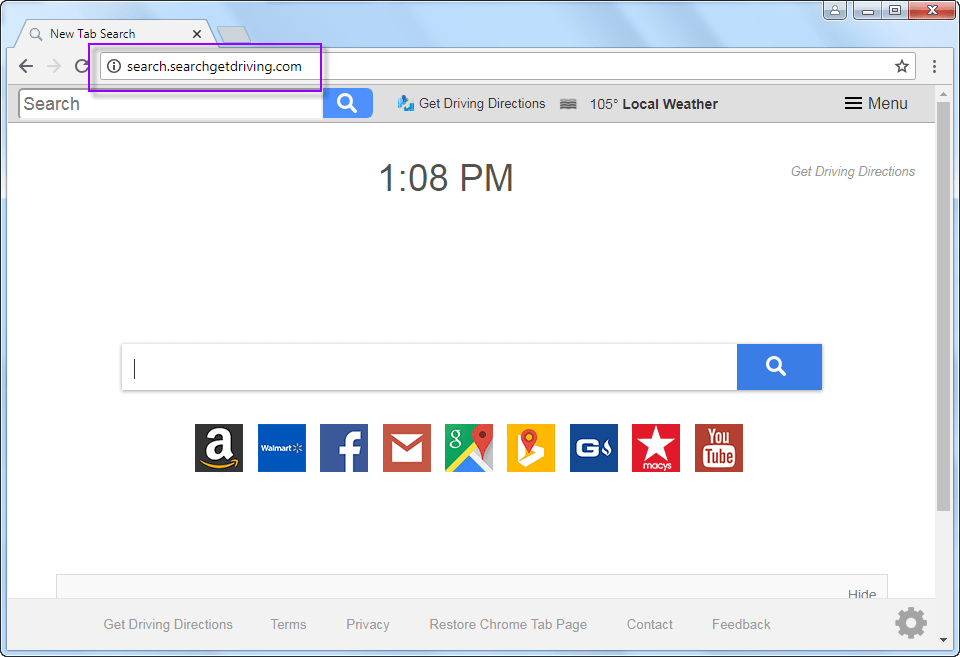
Task: Click the browser forward arrow
Action: (54, 66)
